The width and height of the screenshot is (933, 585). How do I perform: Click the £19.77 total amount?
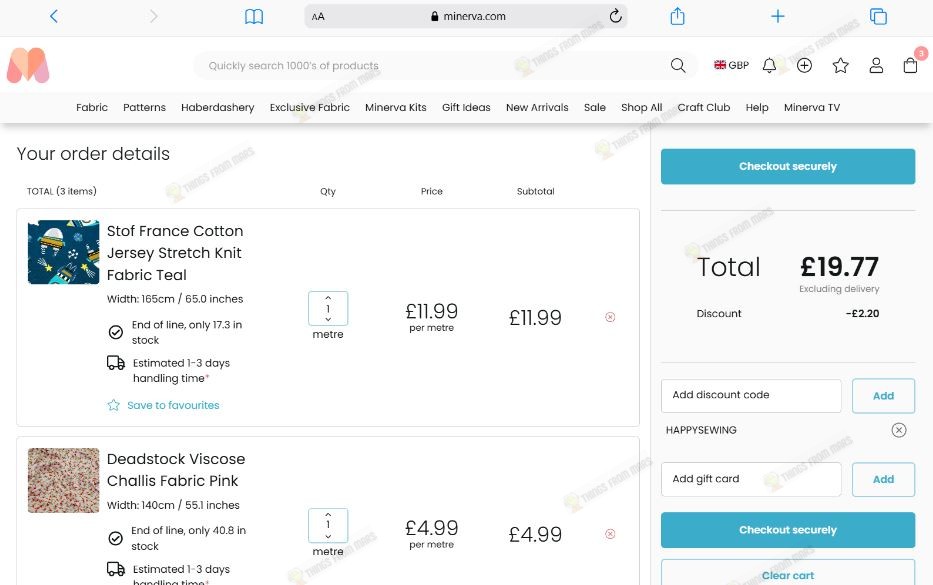pyautogui.click(x=839, y=267)
